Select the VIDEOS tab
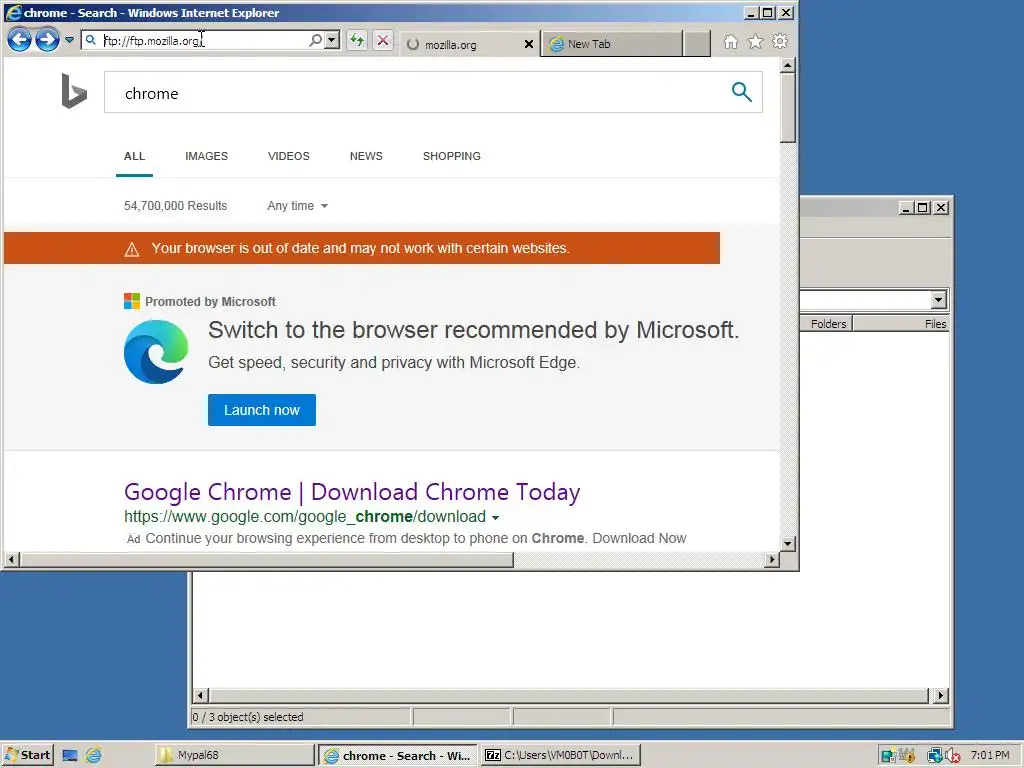Image resolution: width=1024 pixels, height=768 pixels. (289, 156)
